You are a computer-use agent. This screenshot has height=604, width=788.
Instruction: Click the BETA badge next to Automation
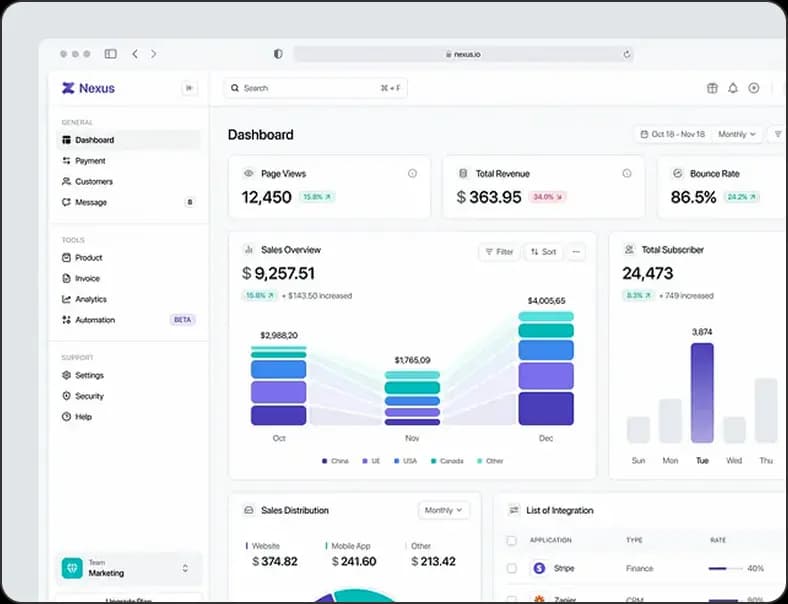tap(182, 320)
